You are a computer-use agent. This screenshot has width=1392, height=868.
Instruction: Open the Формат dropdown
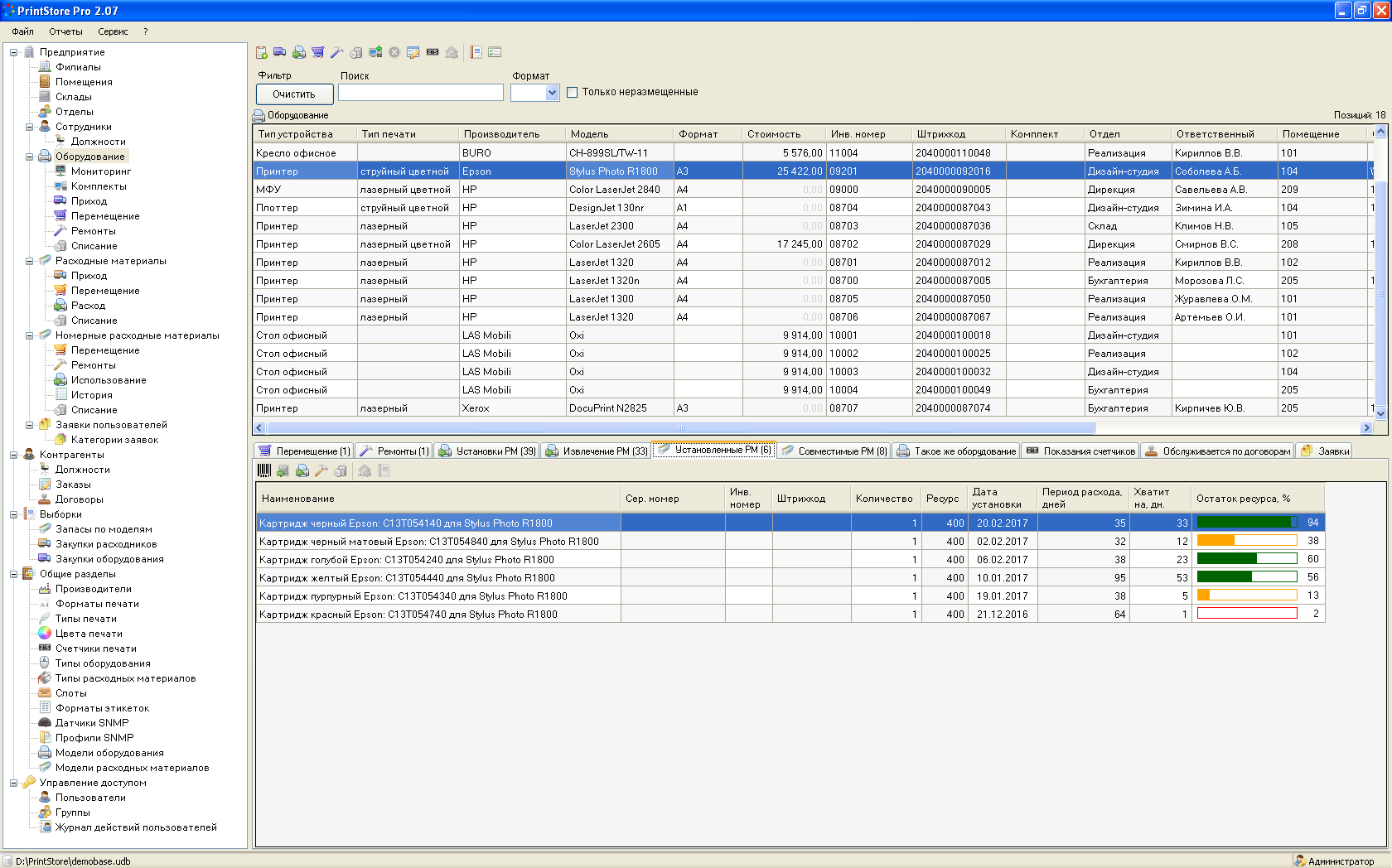[x=553, y=94]
